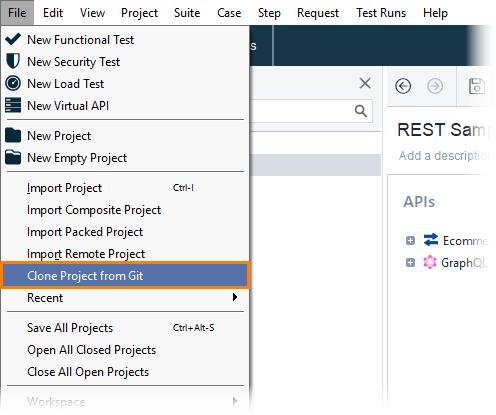
Task: Click the GraphQL pink logo icon
Action: pos(430,262)
